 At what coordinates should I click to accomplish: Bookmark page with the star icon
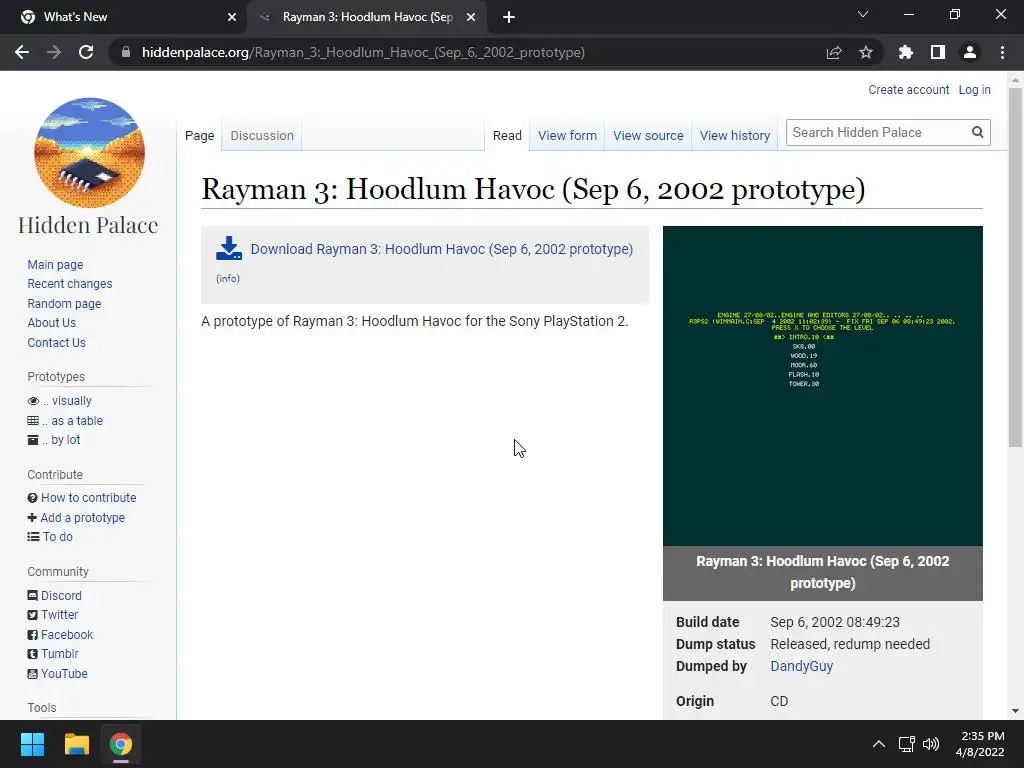866,52
